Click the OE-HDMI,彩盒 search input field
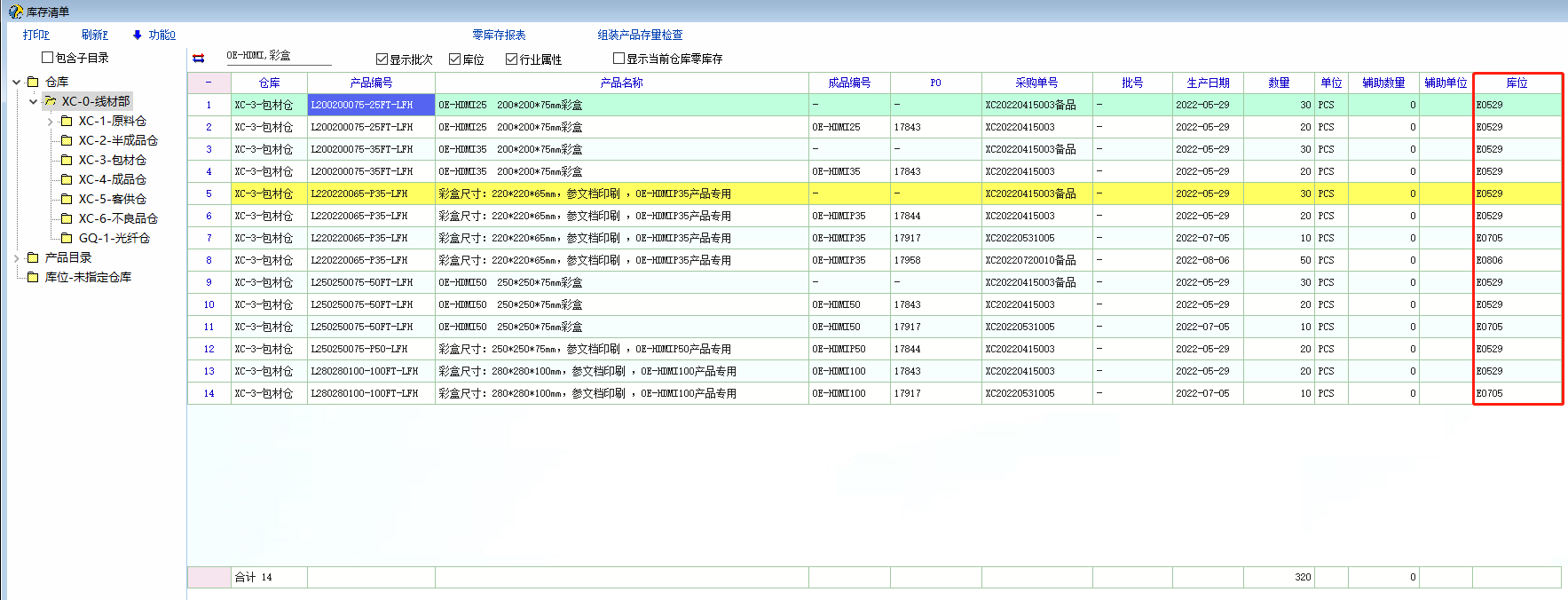Image resolution: width=1568 pixels, height=600 pixels. (x=277, y=56)
